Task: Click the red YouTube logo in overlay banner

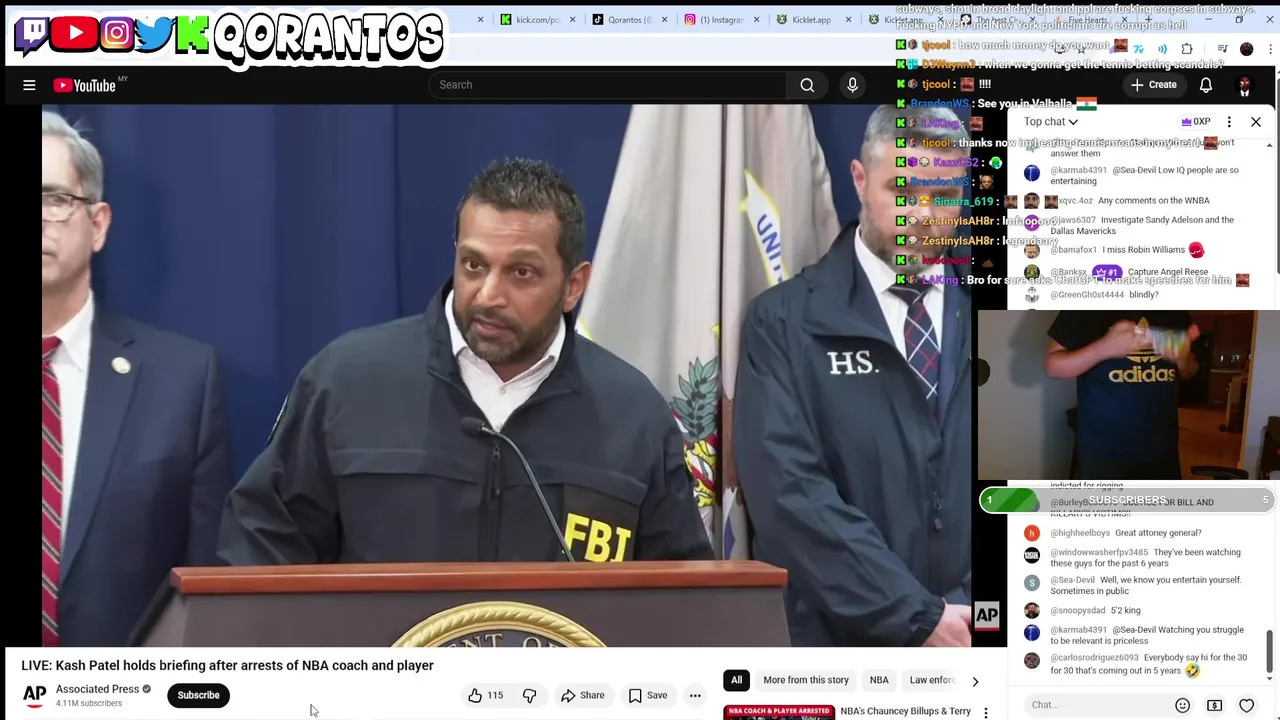Action: point(74,34)
